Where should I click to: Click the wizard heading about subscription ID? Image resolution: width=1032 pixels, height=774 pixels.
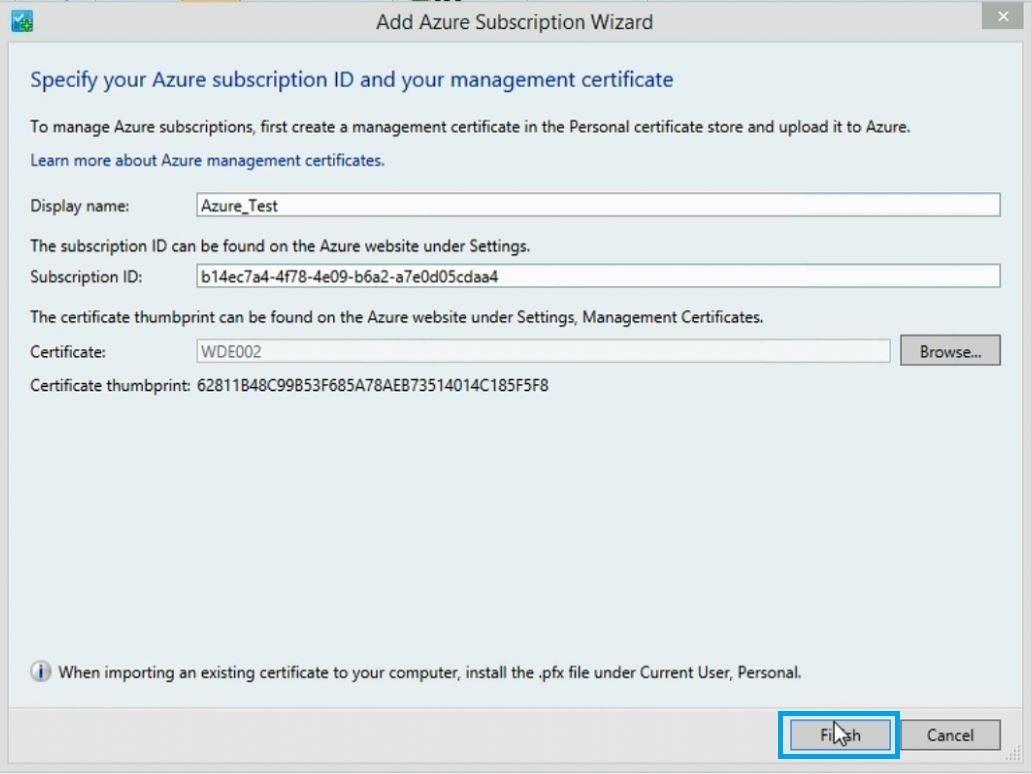[351, 80]
